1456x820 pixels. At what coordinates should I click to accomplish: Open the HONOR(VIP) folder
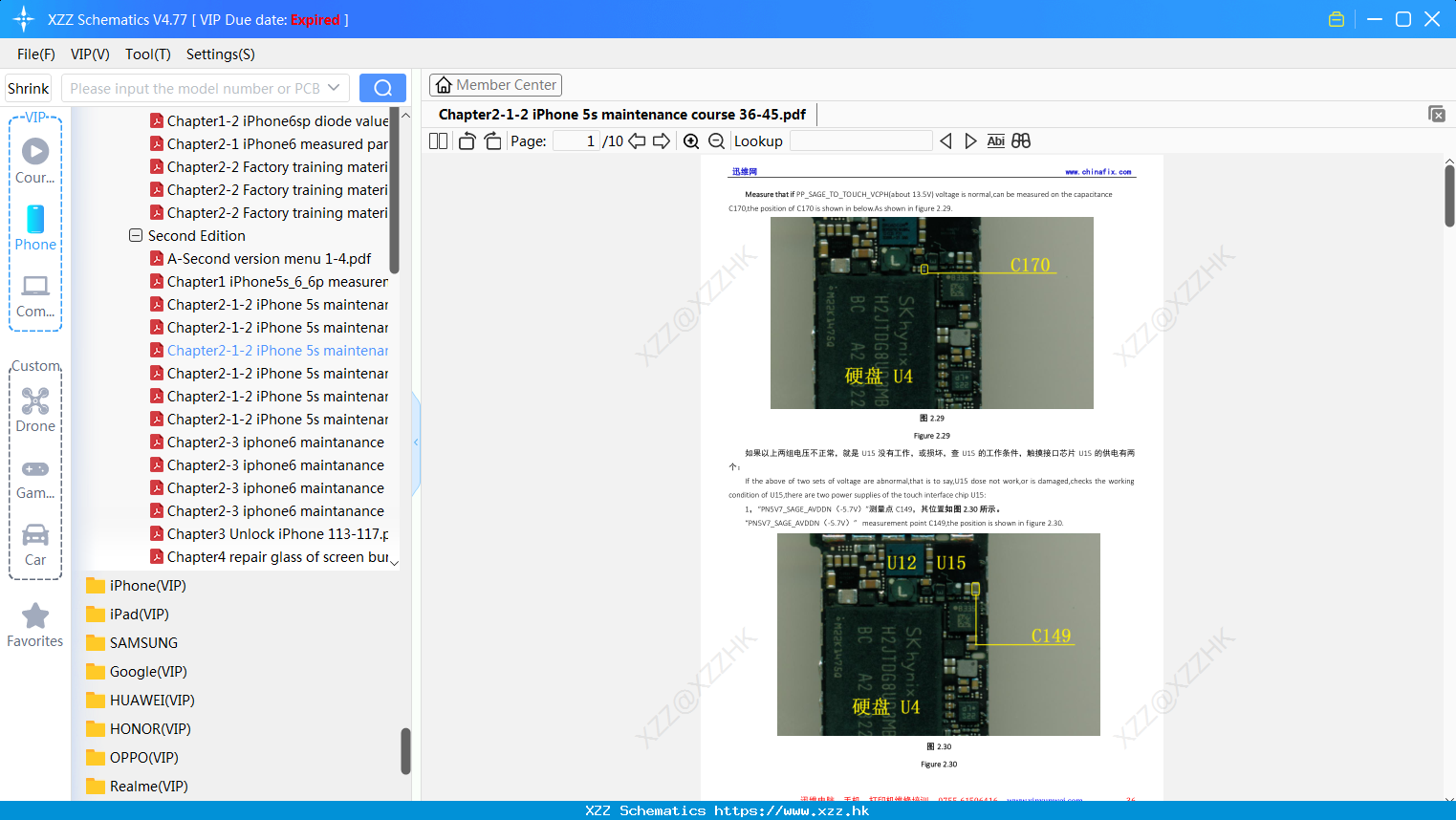point(139,729)
